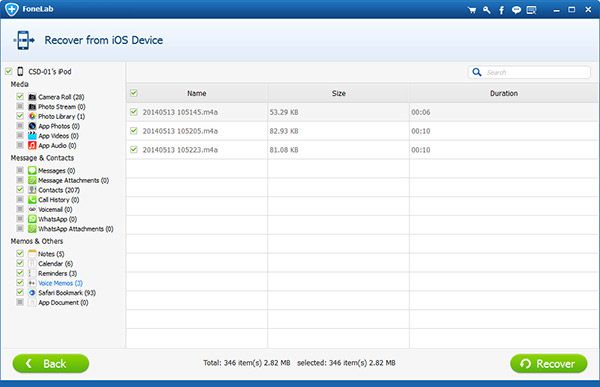The width and height of the screenshot is (600, 387).
Task: Open Contacts (207) category
Action: [59, 190]
